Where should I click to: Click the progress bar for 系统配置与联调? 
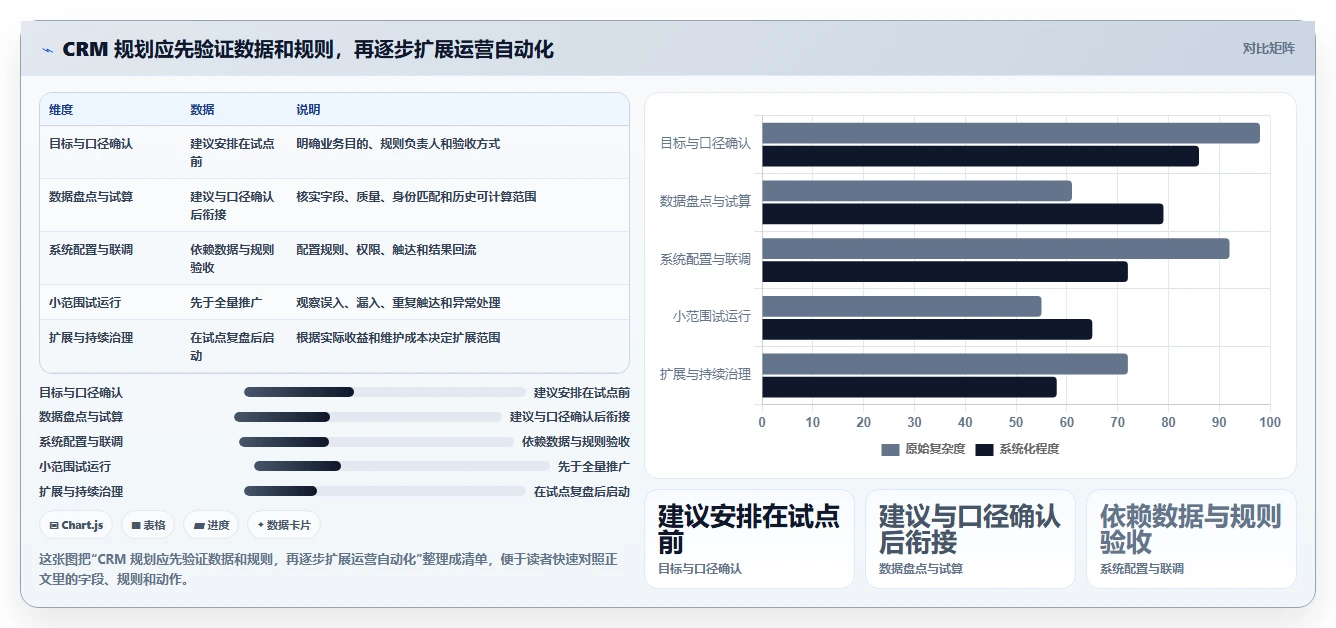point(376,442)
